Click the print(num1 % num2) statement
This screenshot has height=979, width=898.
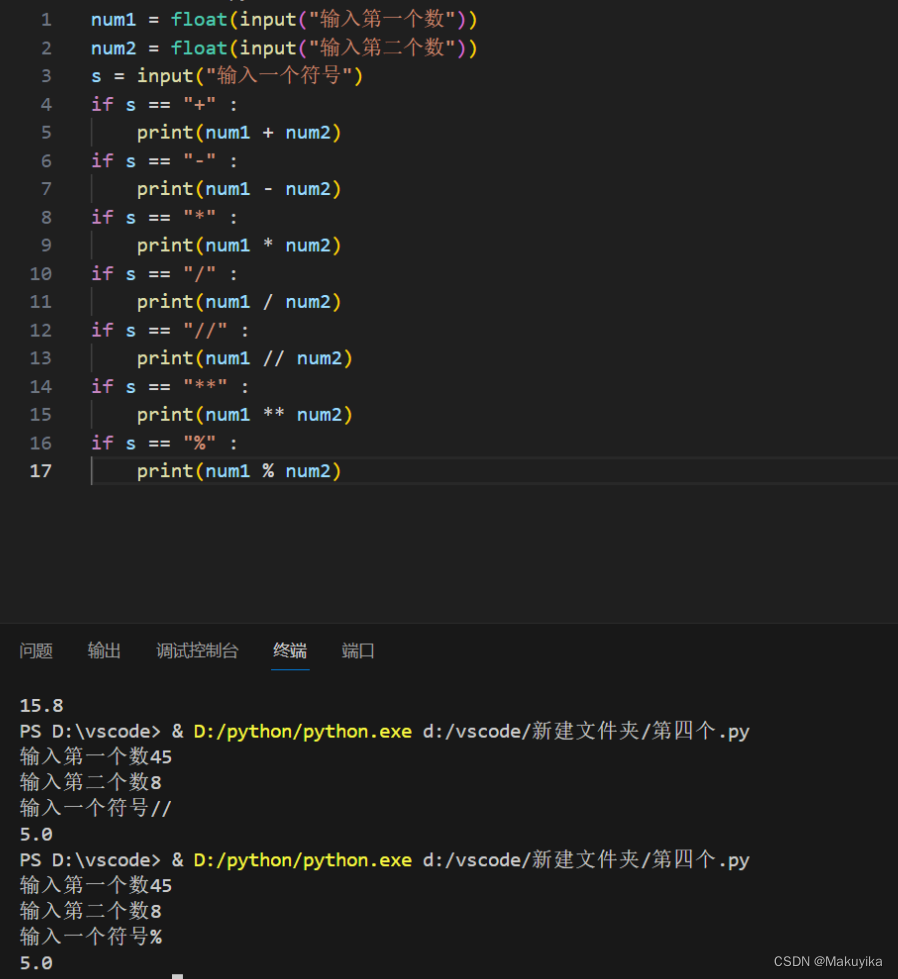pyautogui.click(x=240, y=470)
